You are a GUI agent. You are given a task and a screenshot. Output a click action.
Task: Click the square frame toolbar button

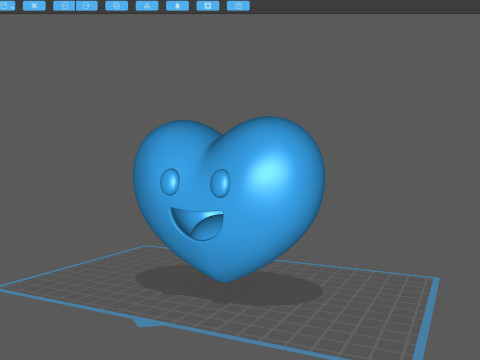coord(208,6)
